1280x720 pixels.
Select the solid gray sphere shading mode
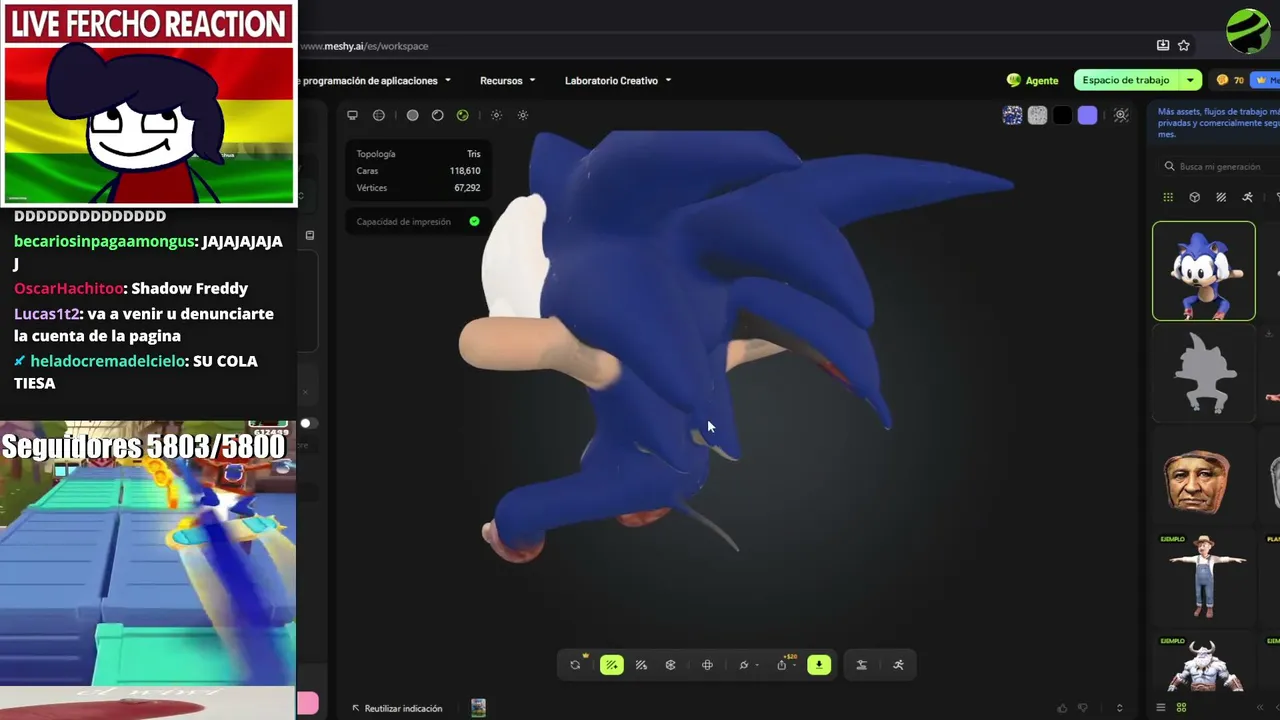coord(412,115)
